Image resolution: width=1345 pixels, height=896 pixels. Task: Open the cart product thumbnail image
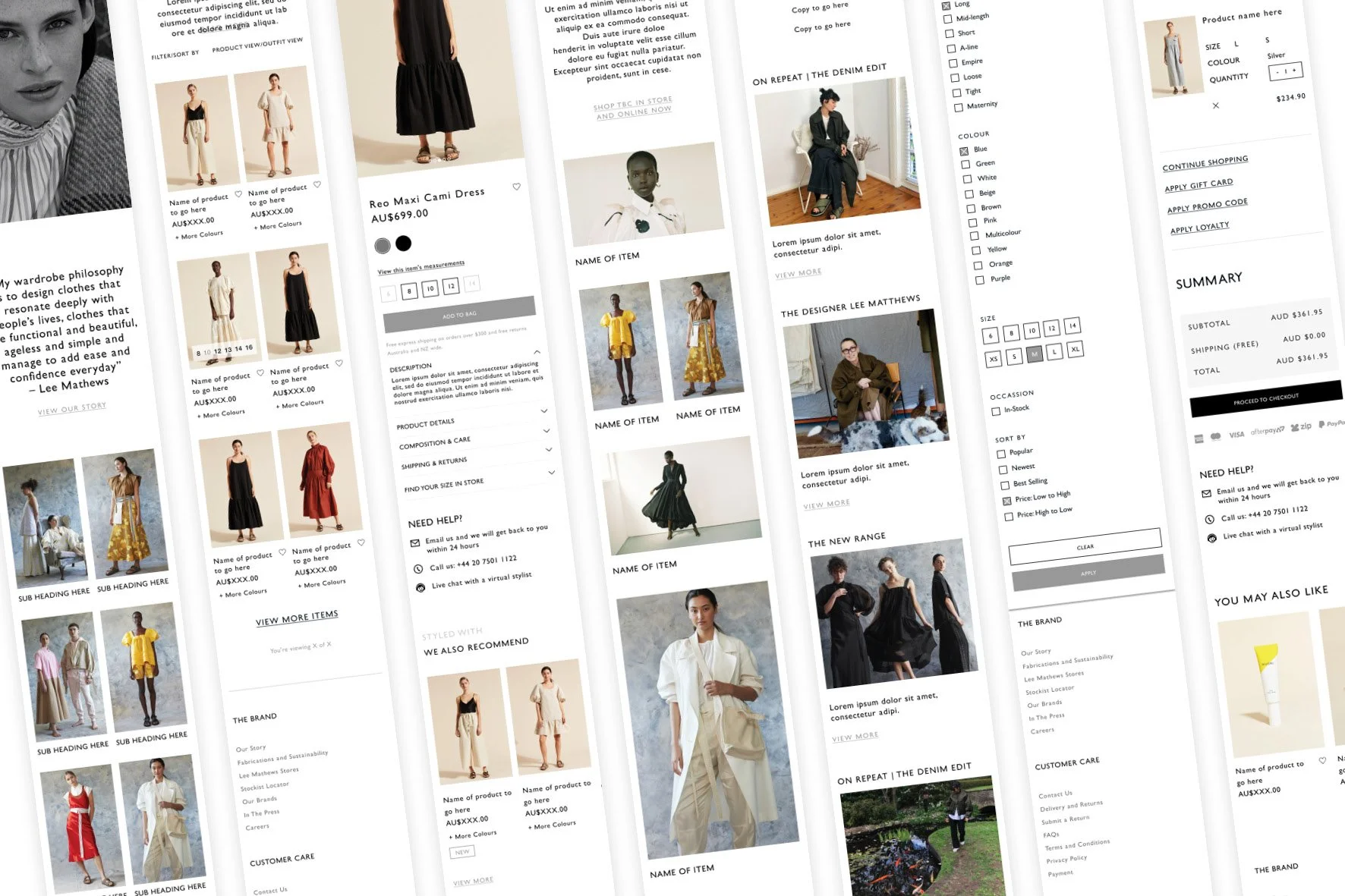[x=1174, y=58]
